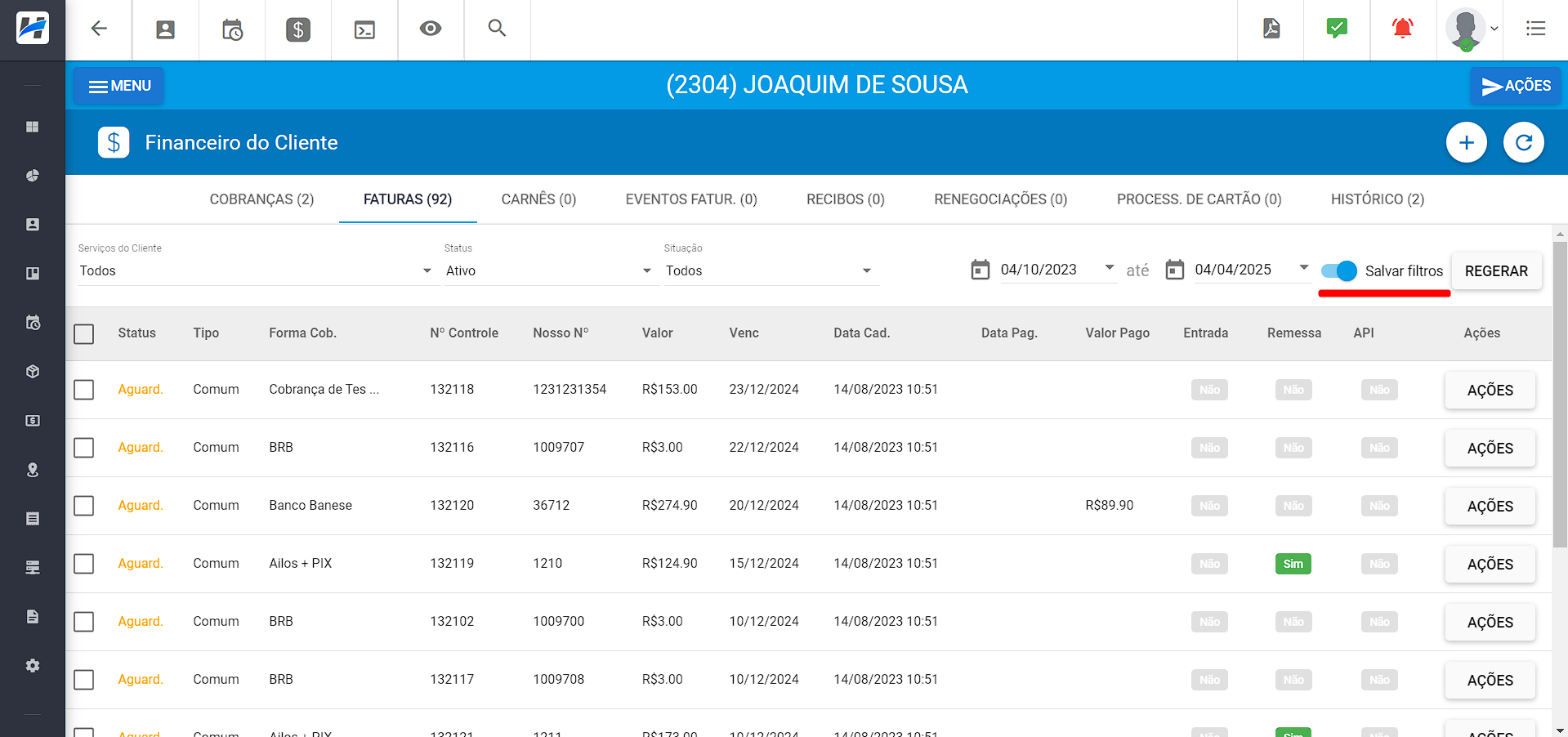1568x737 pixels.
Task: Click the AÇÕES button in the client header
Action: coord(1516,86)
